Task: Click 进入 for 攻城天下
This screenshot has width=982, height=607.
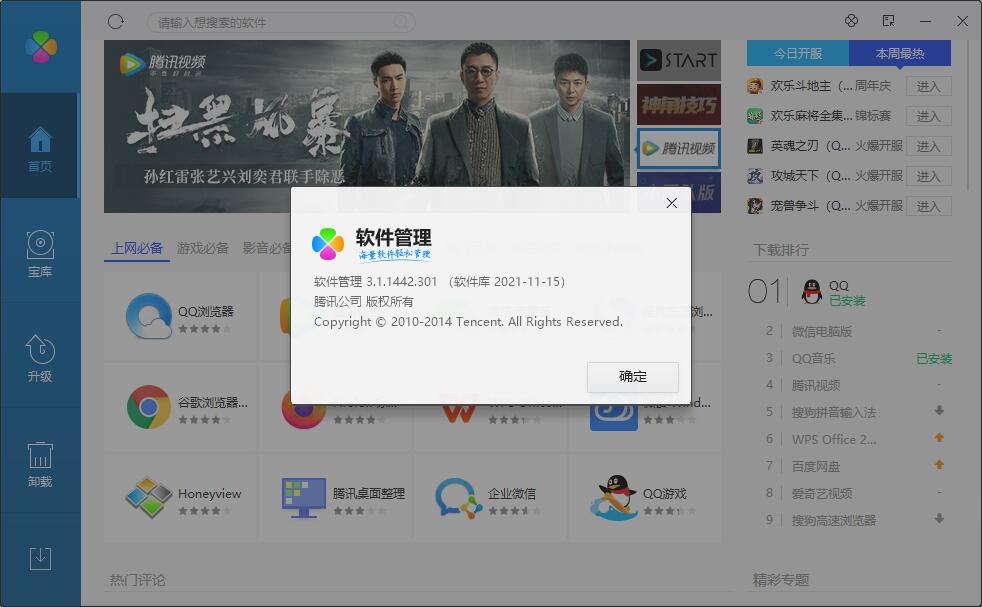Action: [929, 177]
